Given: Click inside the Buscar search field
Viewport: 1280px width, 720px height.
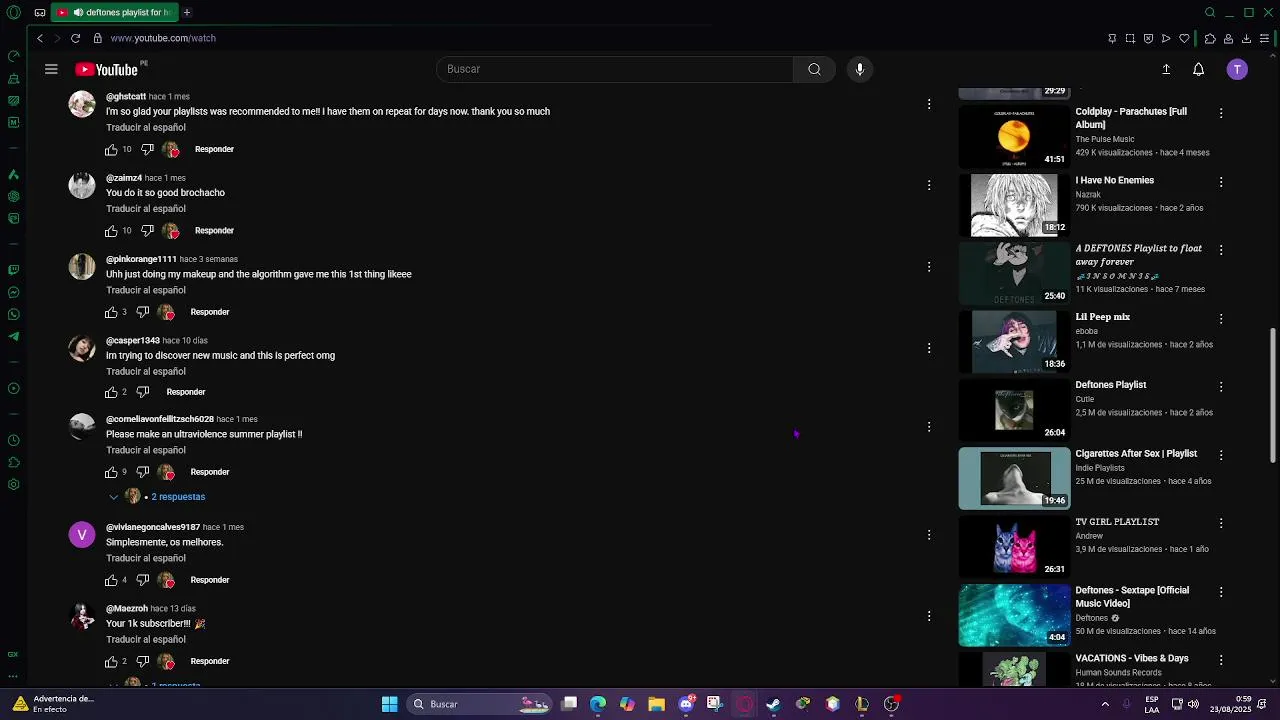Looking at the screenshot, I should (x=615, y=69).
